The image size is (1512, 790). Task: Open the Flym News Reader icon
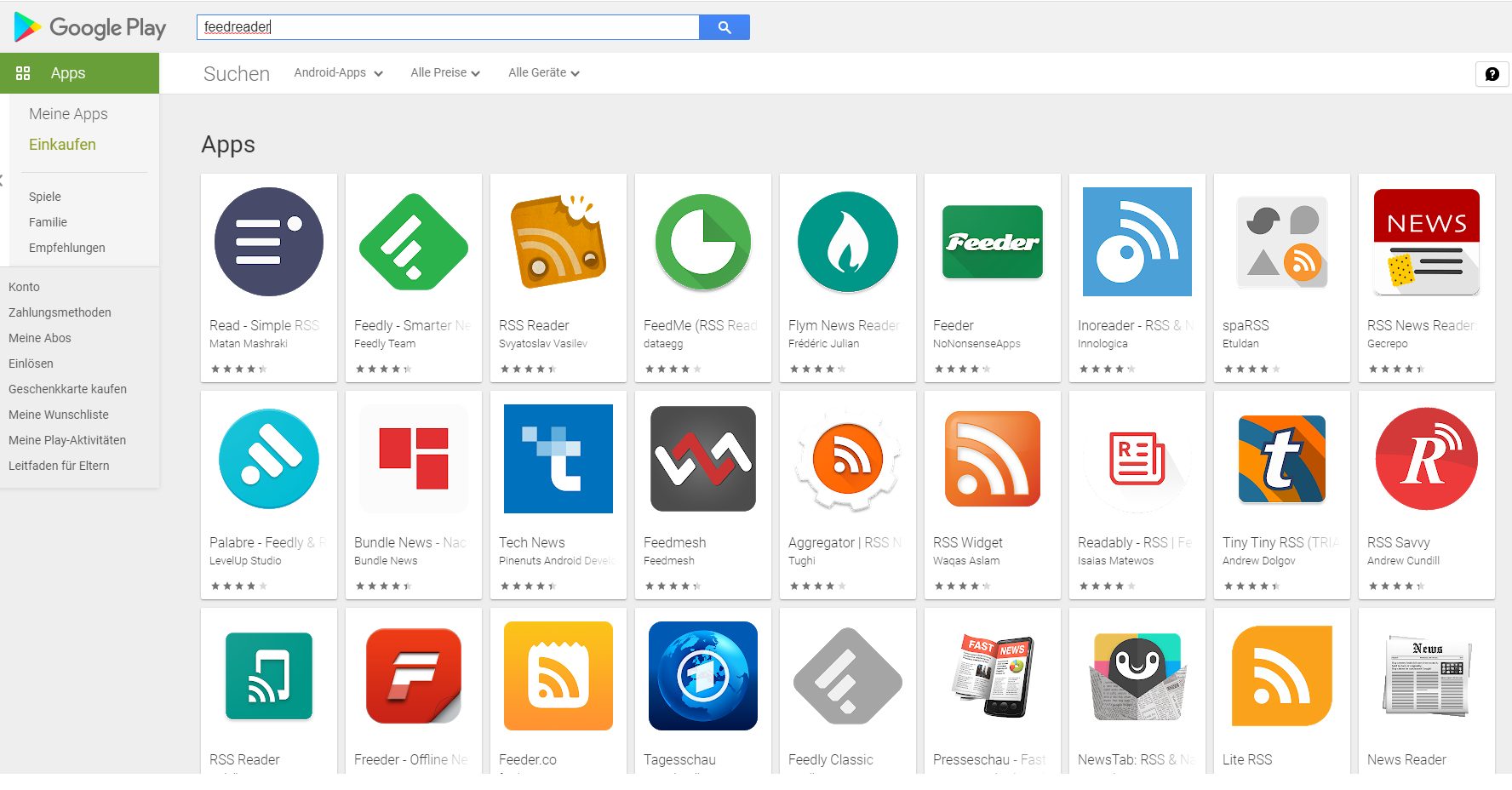coord(847,242)
